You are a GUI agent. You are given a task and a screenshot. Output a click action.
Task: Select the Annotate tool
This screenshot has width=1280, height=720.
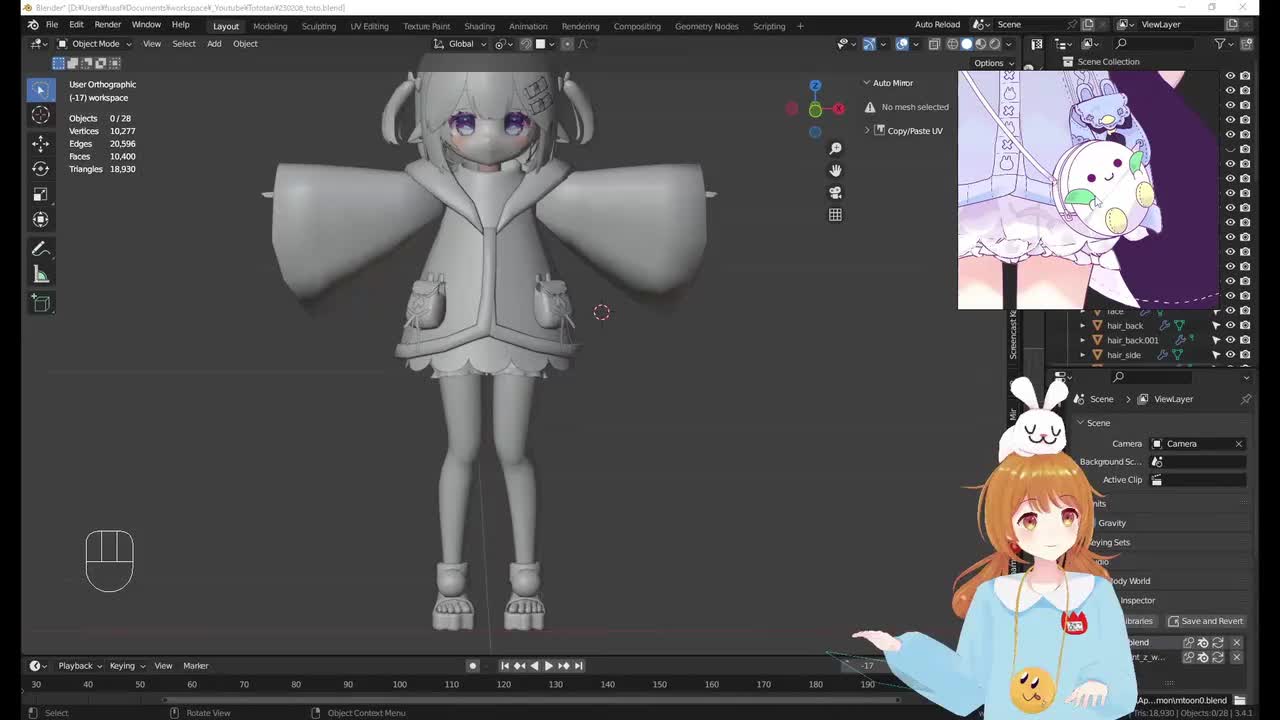click(41, 249)
